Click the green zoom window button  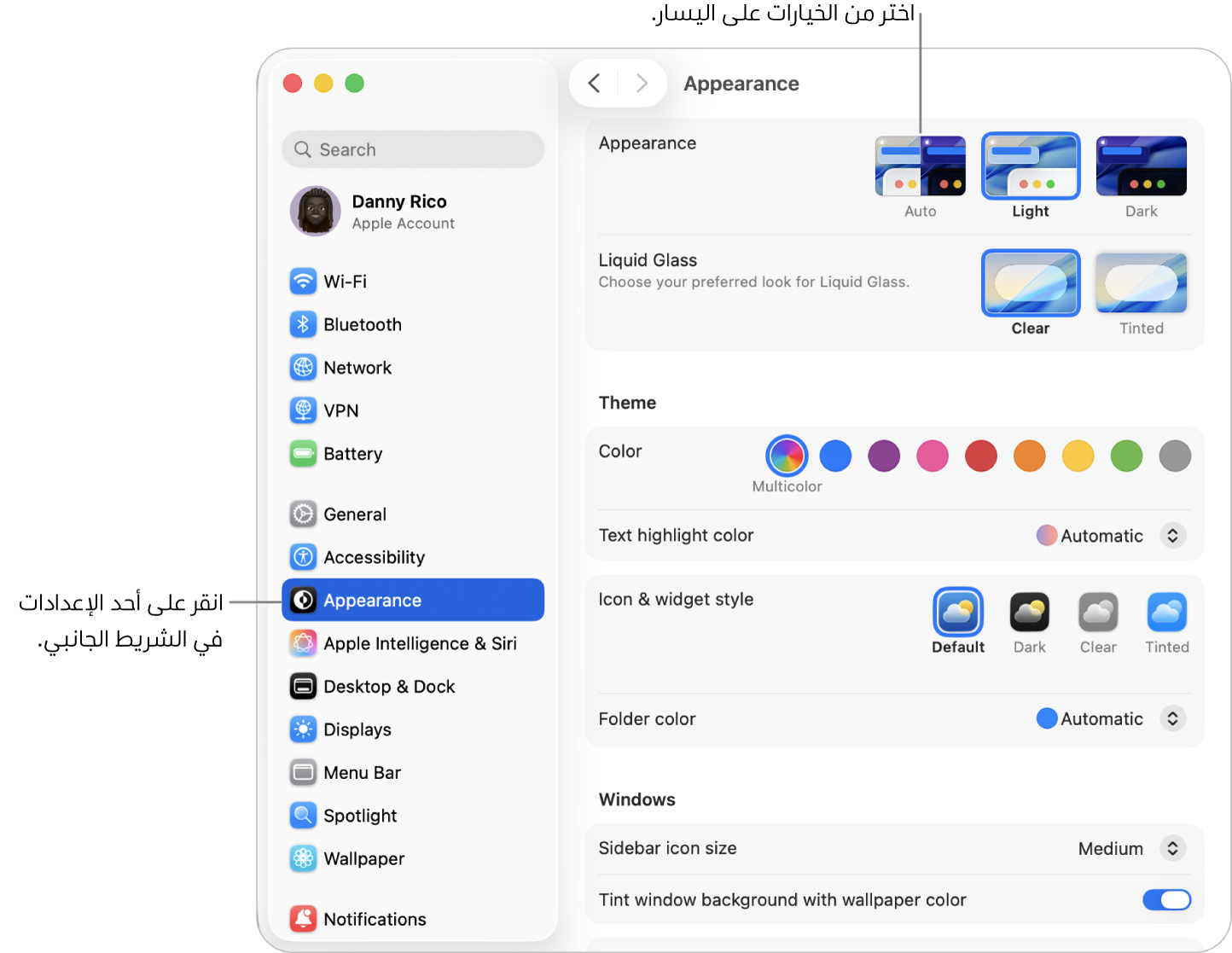tap(354, 83)
